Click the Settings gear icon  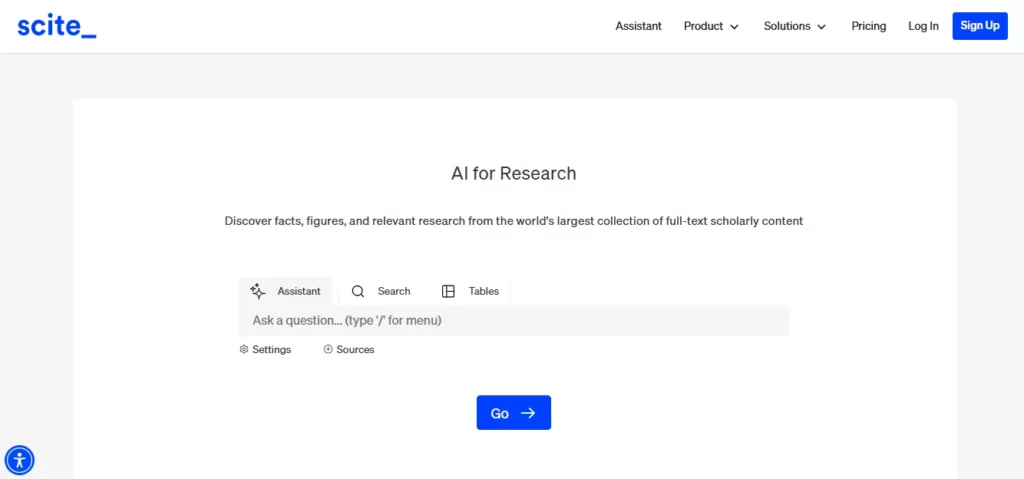point(244,349)
